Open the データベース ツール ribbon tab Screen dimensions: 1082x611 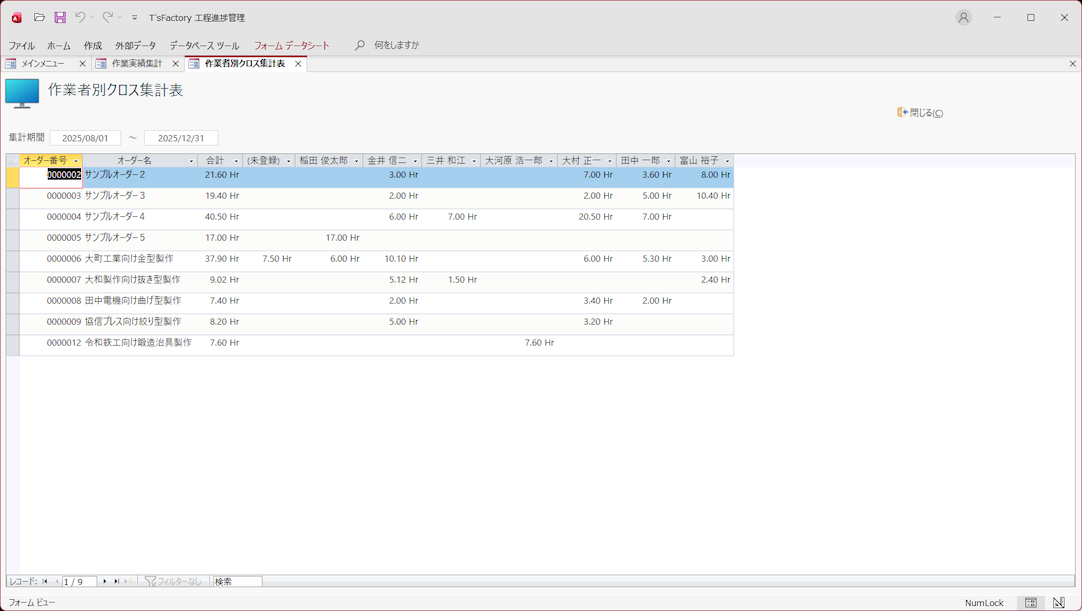[x=204, y=45]
